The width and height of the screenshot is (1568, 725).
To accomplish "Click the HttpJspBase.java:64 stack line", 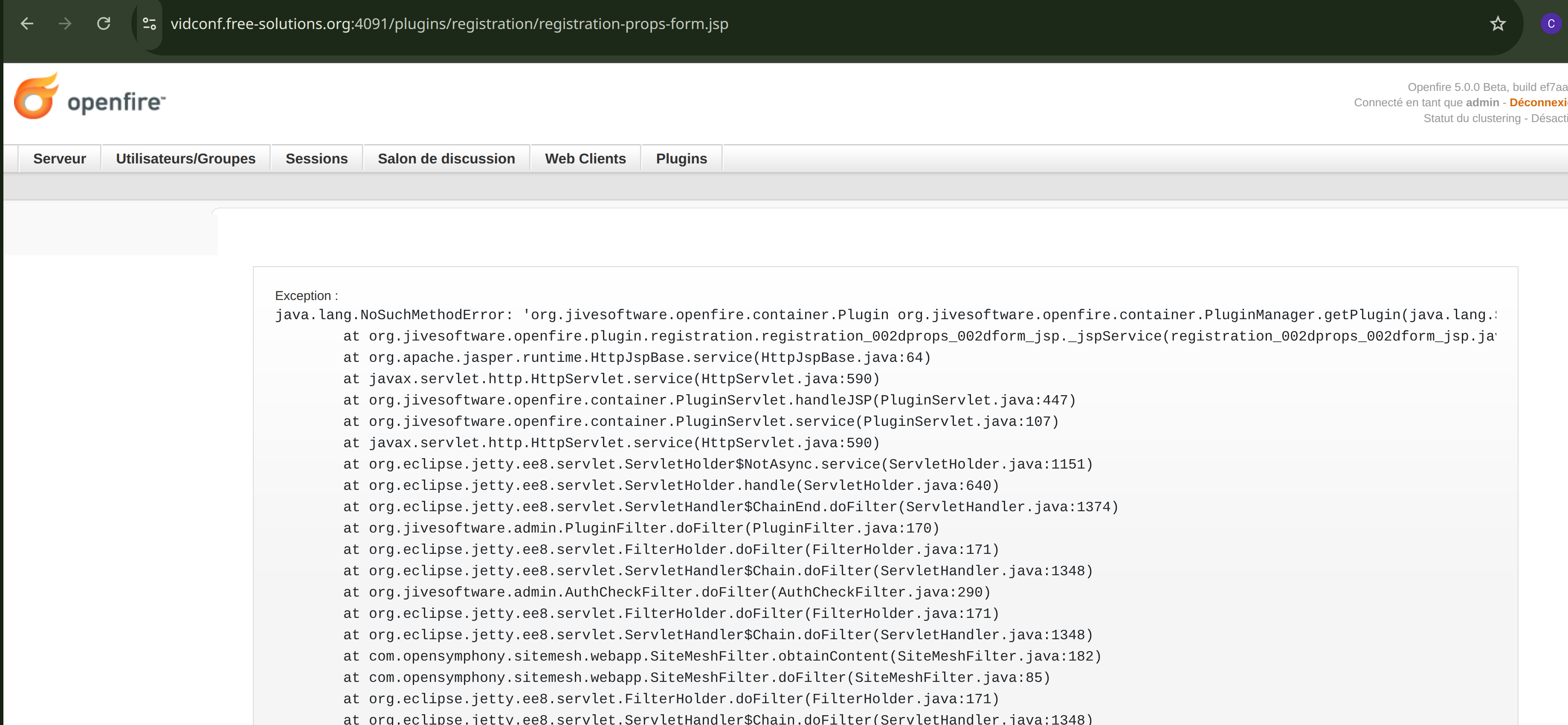I will point(637,358).
